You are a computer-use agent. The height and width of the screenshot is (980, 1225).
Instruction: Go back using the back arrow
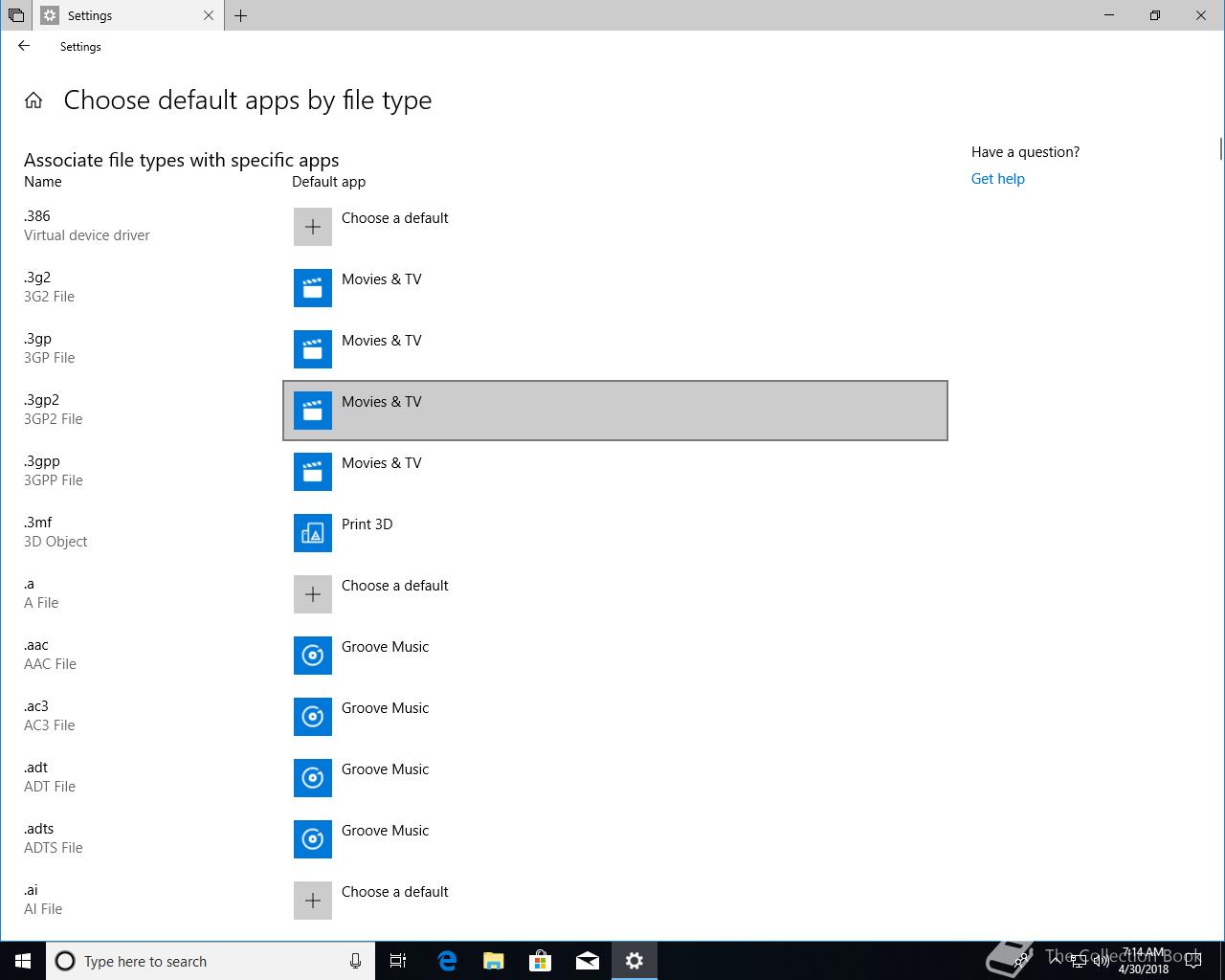point(24,46)
